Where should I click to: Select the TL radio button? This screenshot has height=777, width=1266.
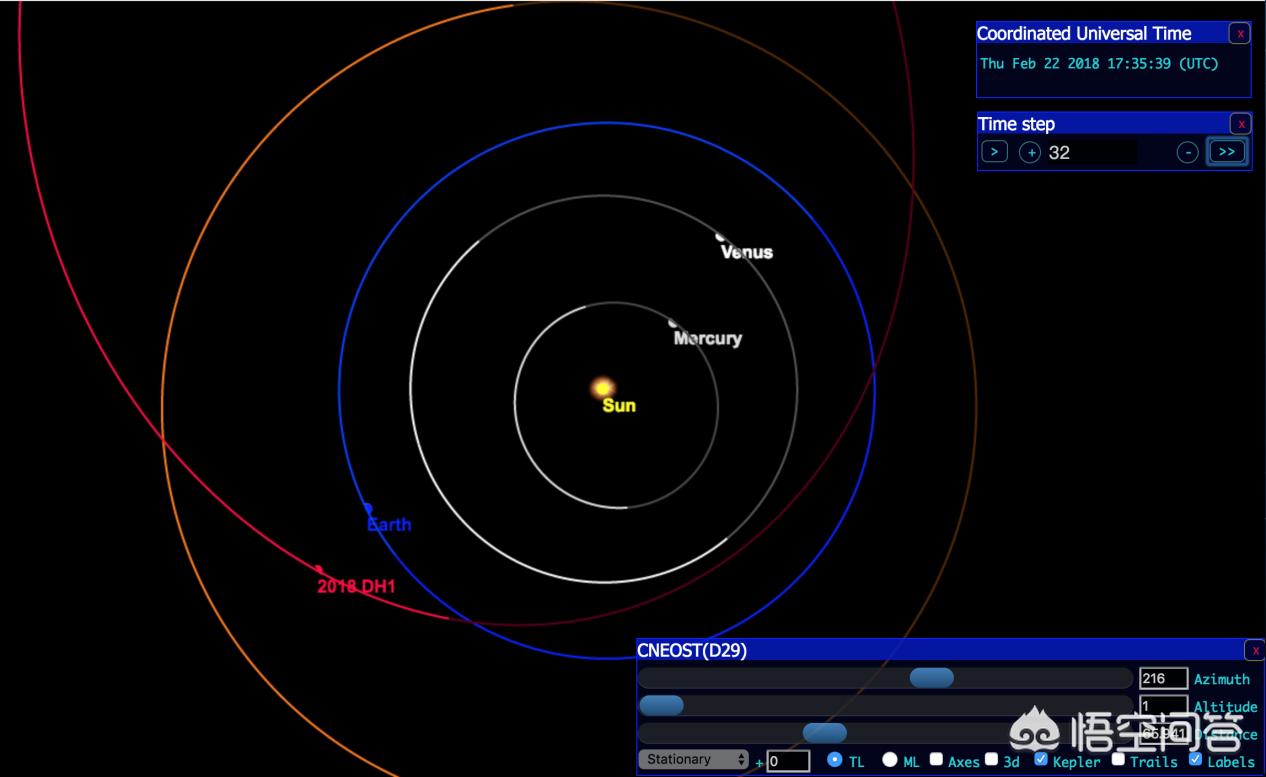point(835,760)
